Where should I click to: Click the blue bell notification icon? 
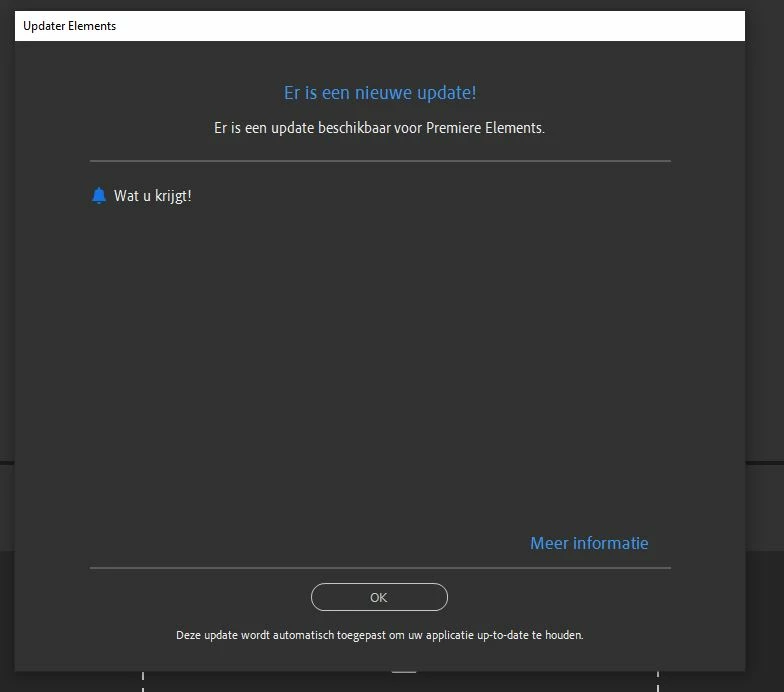pyautogui.click(x=99, y=196)
